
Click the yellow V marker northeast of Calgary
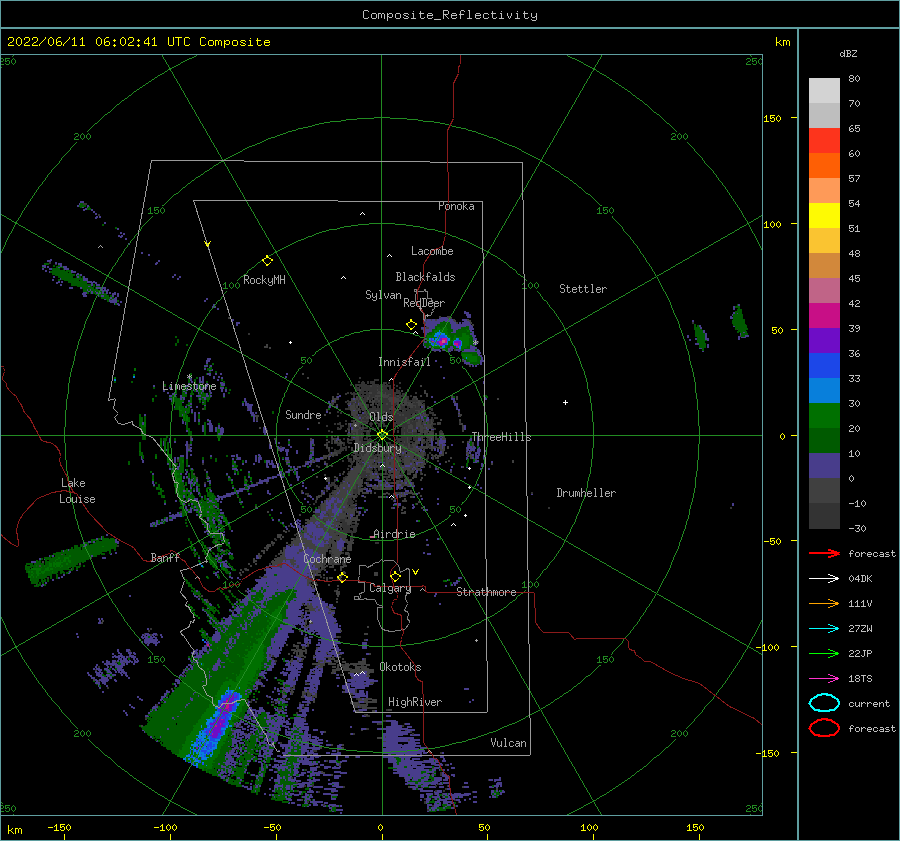point(416,572)
